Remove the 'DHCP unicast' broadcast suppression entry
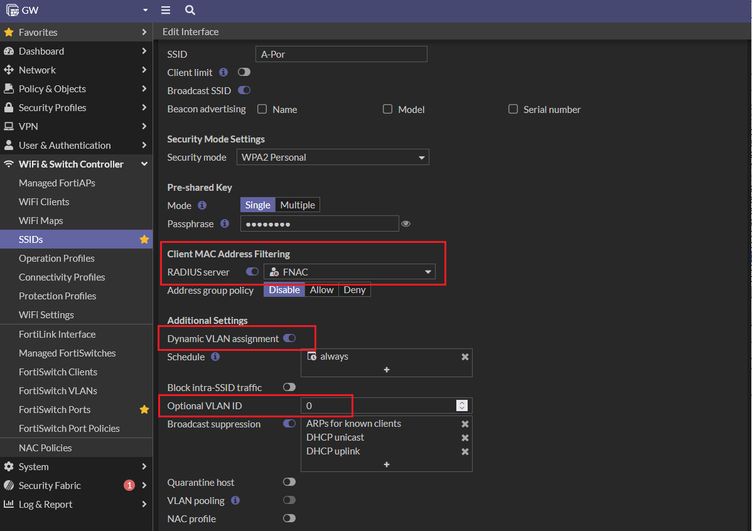 [465, 437]
